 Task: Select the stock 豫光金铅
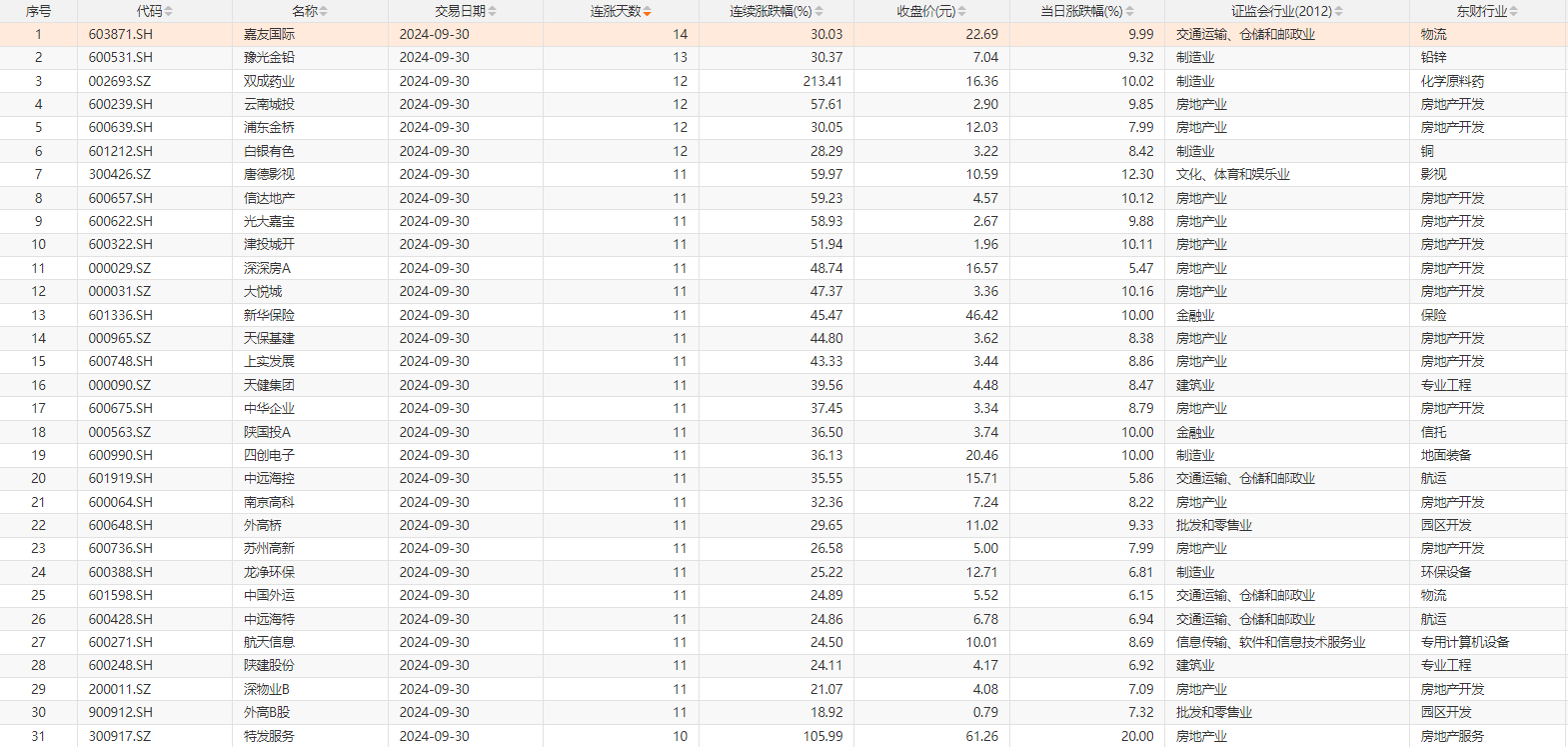click(x=270, y=57)
